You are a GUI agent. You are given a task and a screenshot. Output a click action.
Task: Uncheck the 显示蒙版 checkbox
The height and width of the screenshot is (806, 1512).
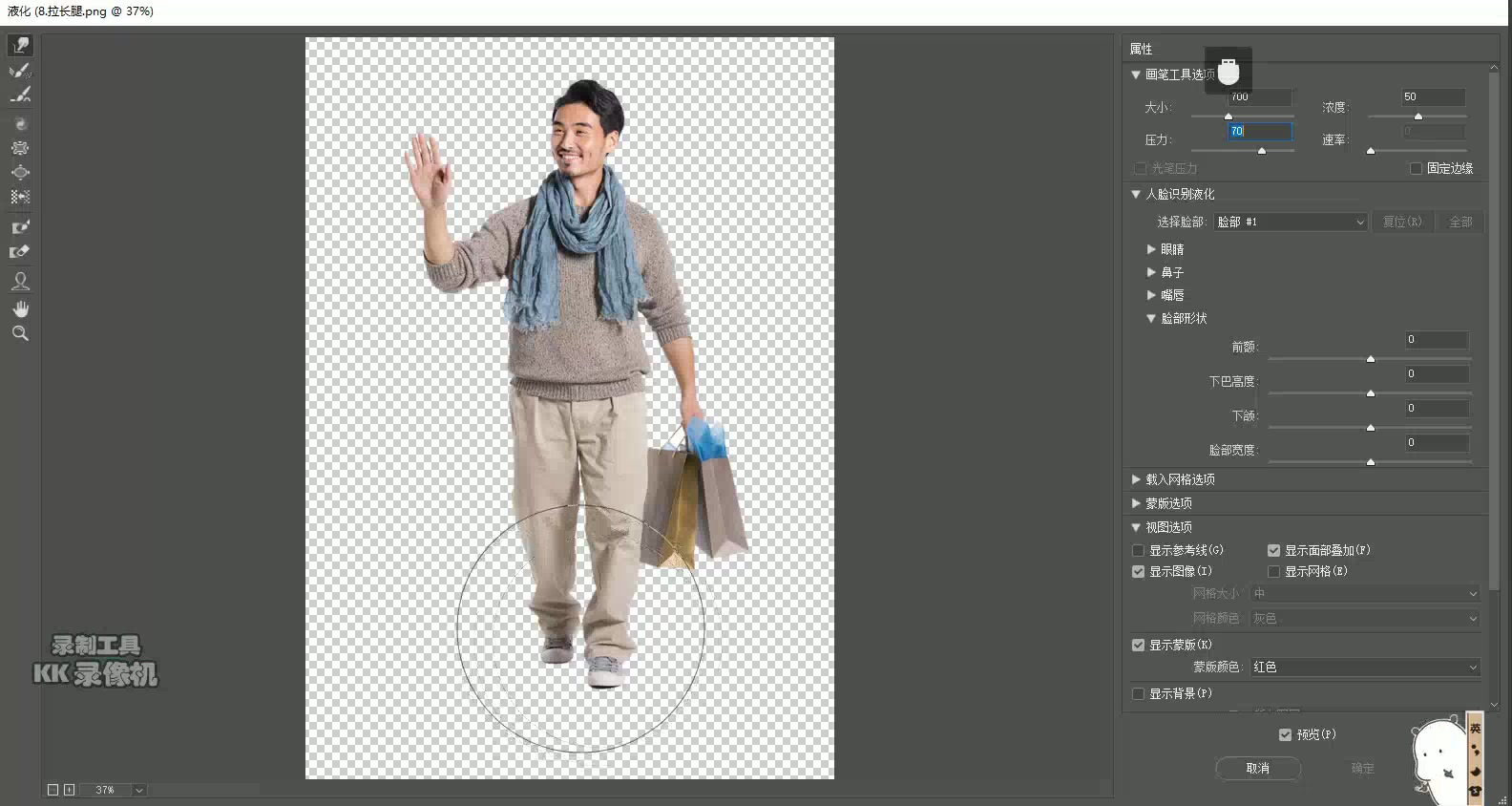1138,645
